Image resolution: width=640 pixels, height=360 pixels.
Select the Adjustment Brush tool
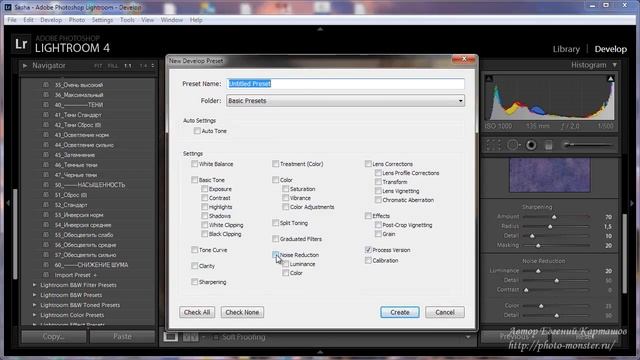point(588,144)
